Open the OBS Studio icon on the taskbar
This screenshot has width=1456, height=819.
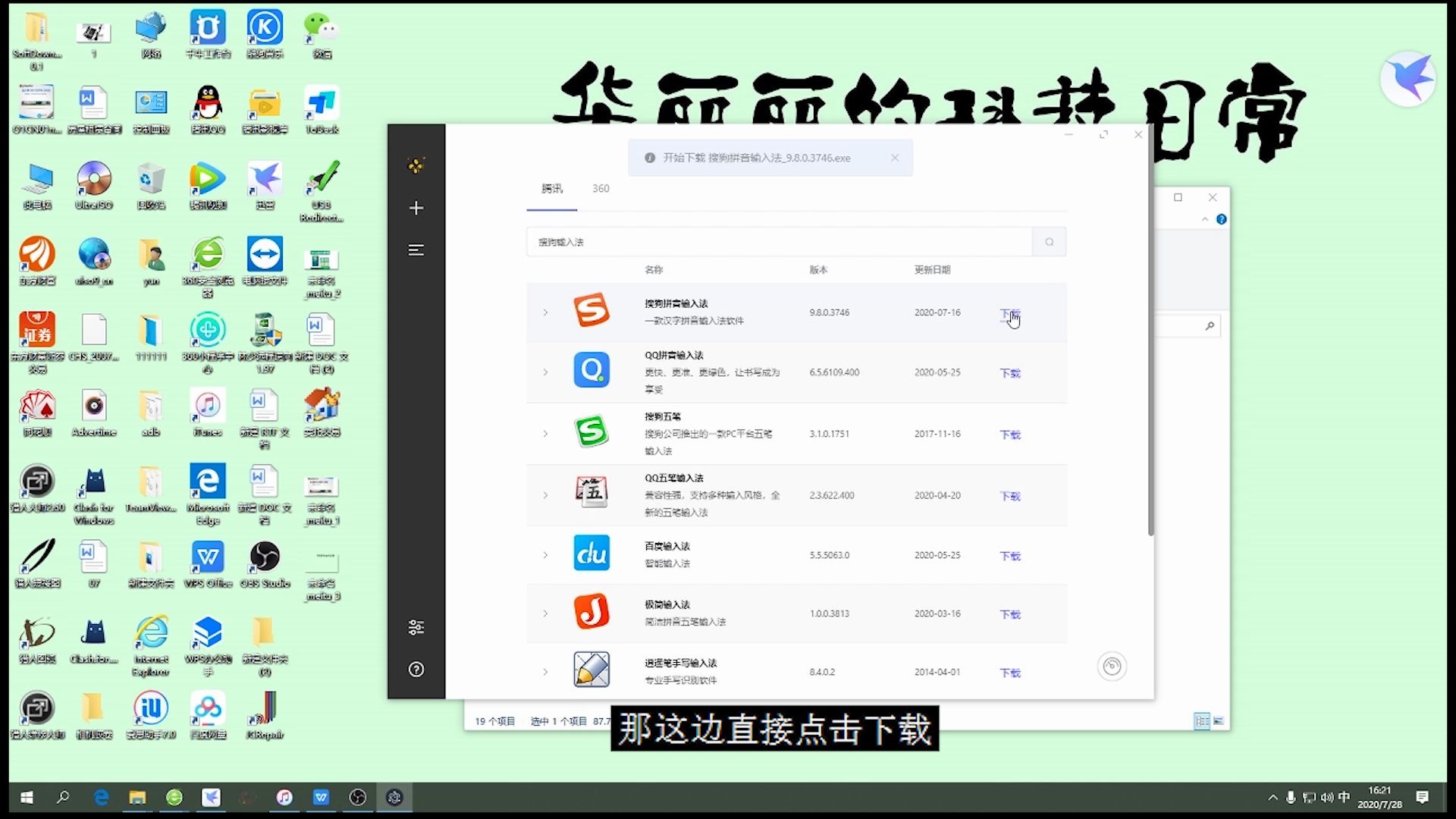[x=358, y=797]
